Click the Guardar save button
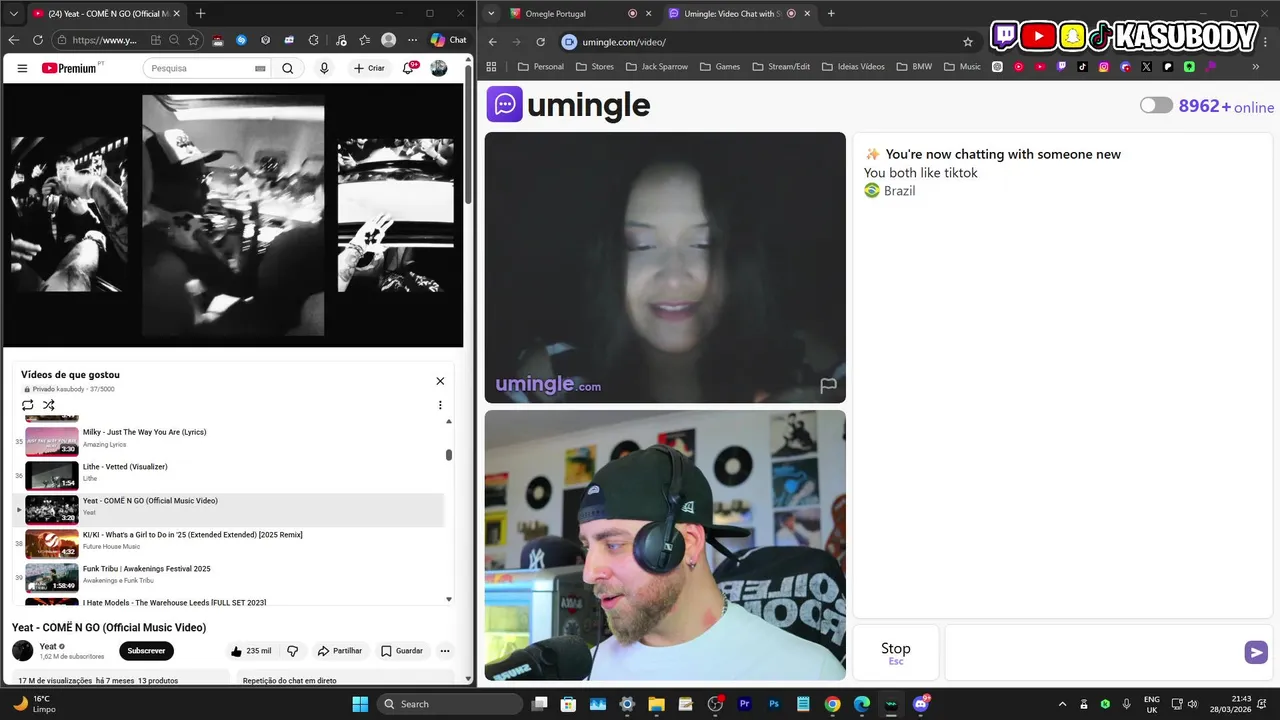 pyautogui.click(x=402, y=651)
